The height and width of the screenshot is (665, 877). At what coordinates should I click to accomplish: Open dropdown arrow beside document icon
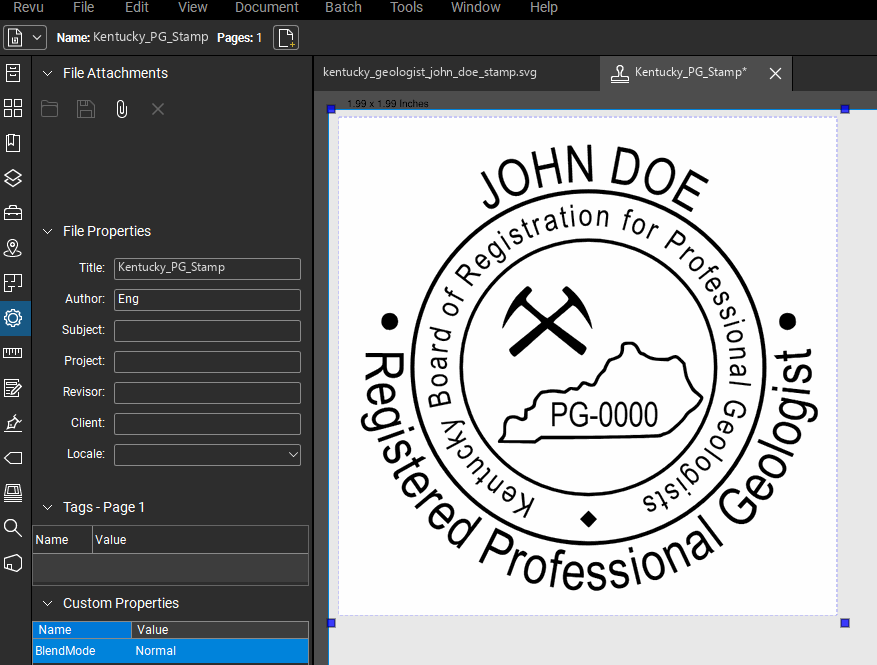click(37, 38)
